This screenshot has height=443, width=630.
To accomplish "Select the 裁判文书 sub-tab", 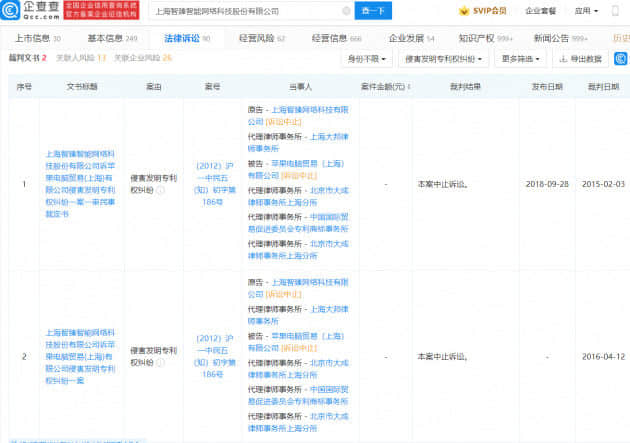I will (28, 58).
